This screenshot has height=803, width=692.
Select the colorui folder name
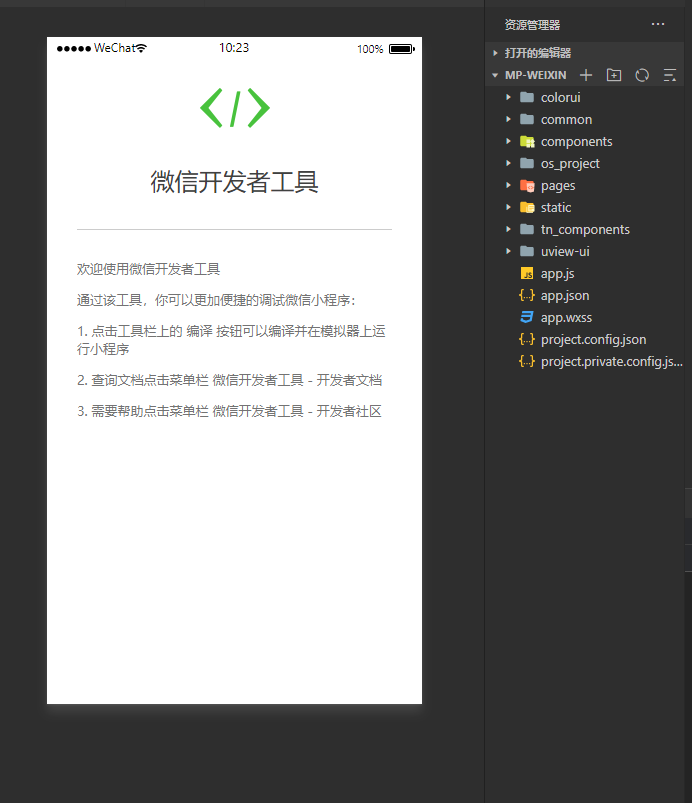[x=560, y=97]
